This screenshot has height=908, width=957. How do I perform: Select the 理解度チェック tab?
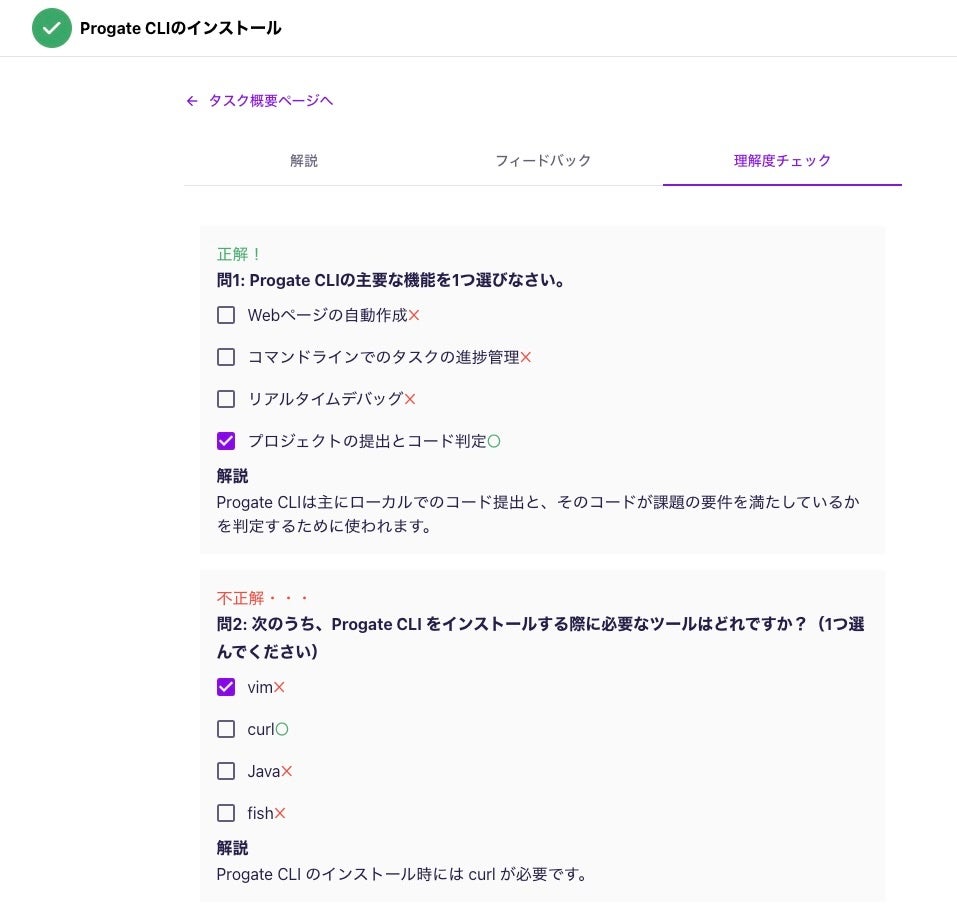(782, 160)
